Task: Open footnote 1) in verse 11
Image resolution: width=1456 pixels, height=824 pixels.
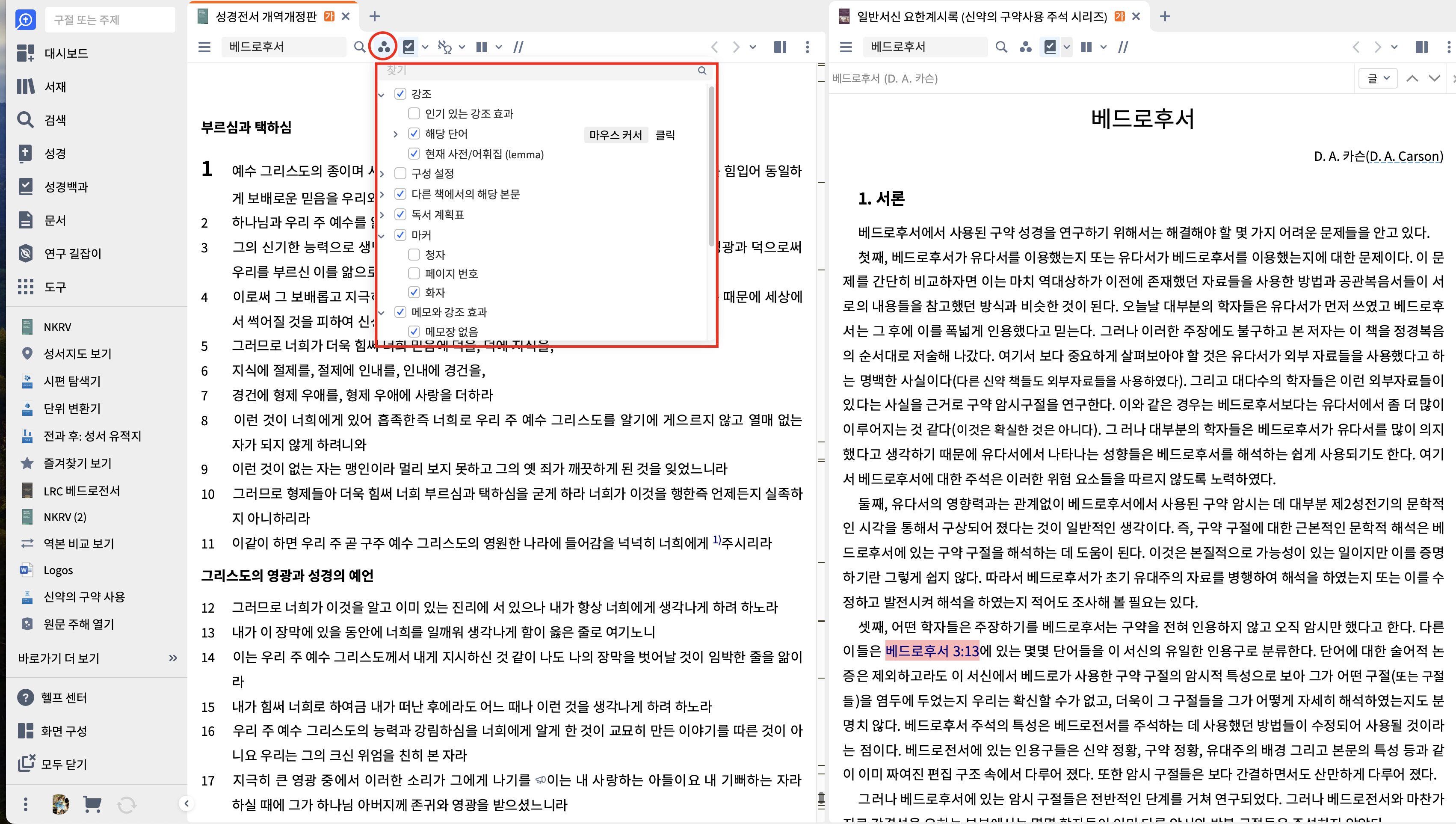Action: (716, 539)
